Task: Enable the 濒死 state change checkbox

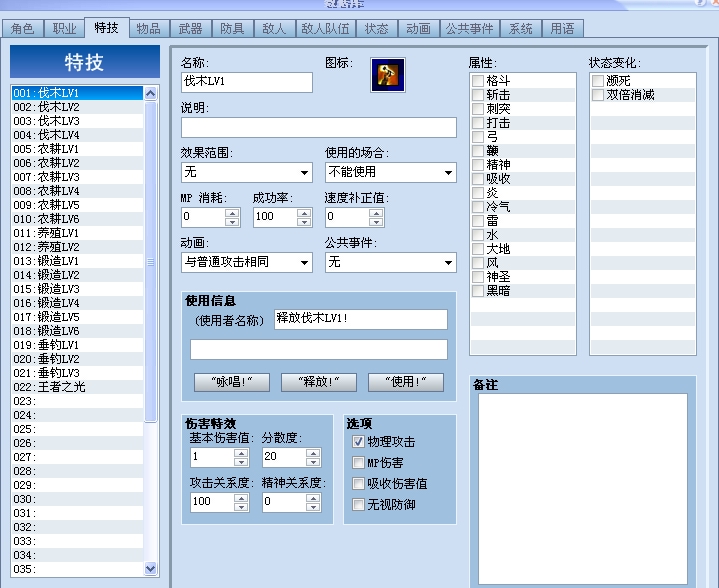Action: click(597, 81)
